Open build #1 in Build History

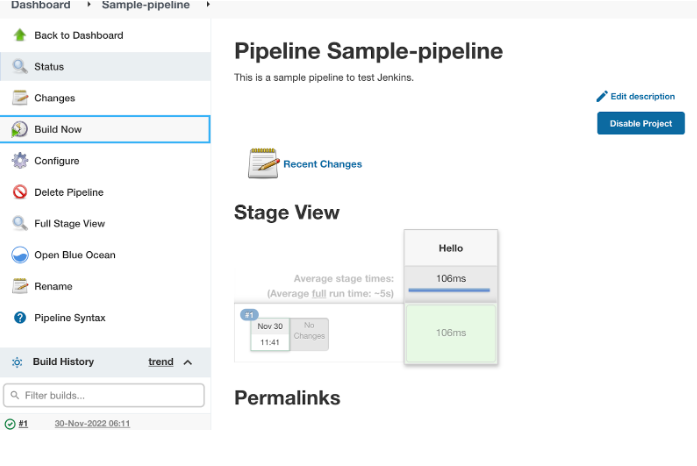pyautogui.click(x=23, y=424)
